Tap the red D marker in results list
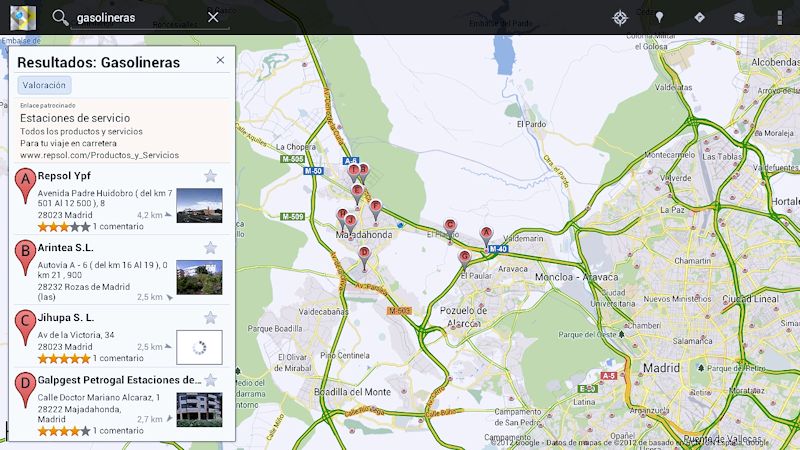Image resolution: width=800 pixels, height=450 pixels. 25,390
